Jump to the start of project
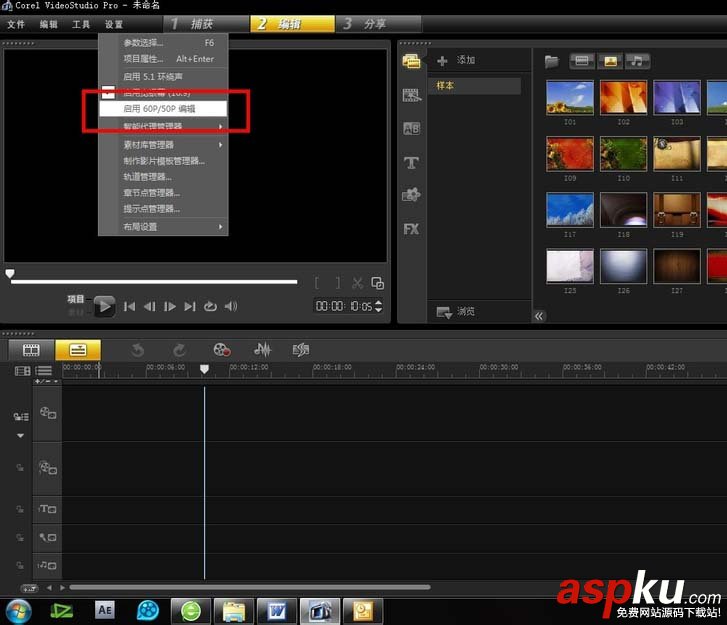 pos(130,306)
